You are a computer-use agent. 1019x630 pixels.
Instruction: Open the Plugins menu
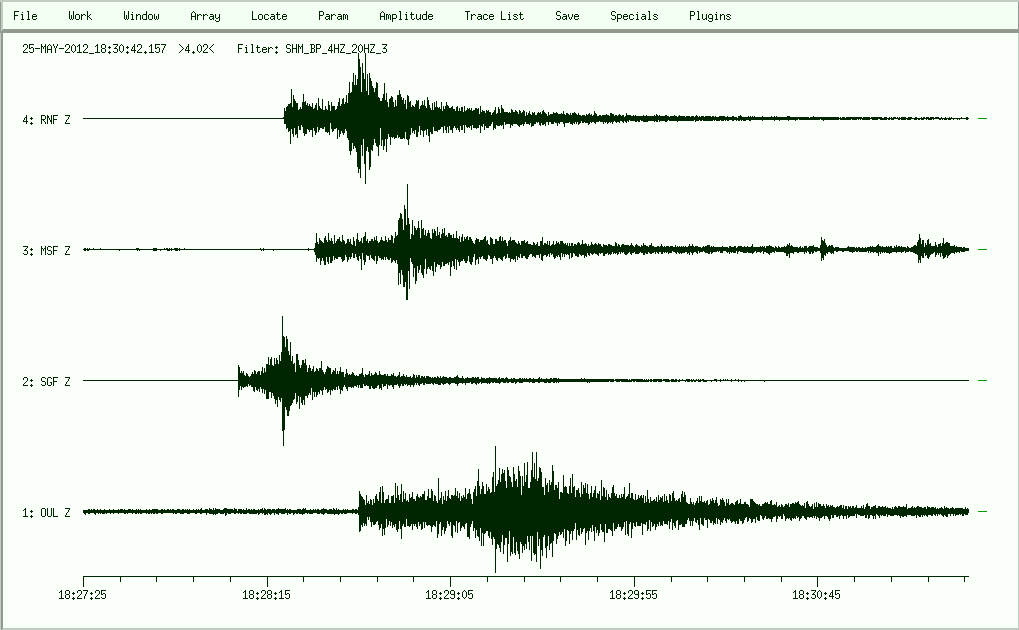(x=710, y=16)
